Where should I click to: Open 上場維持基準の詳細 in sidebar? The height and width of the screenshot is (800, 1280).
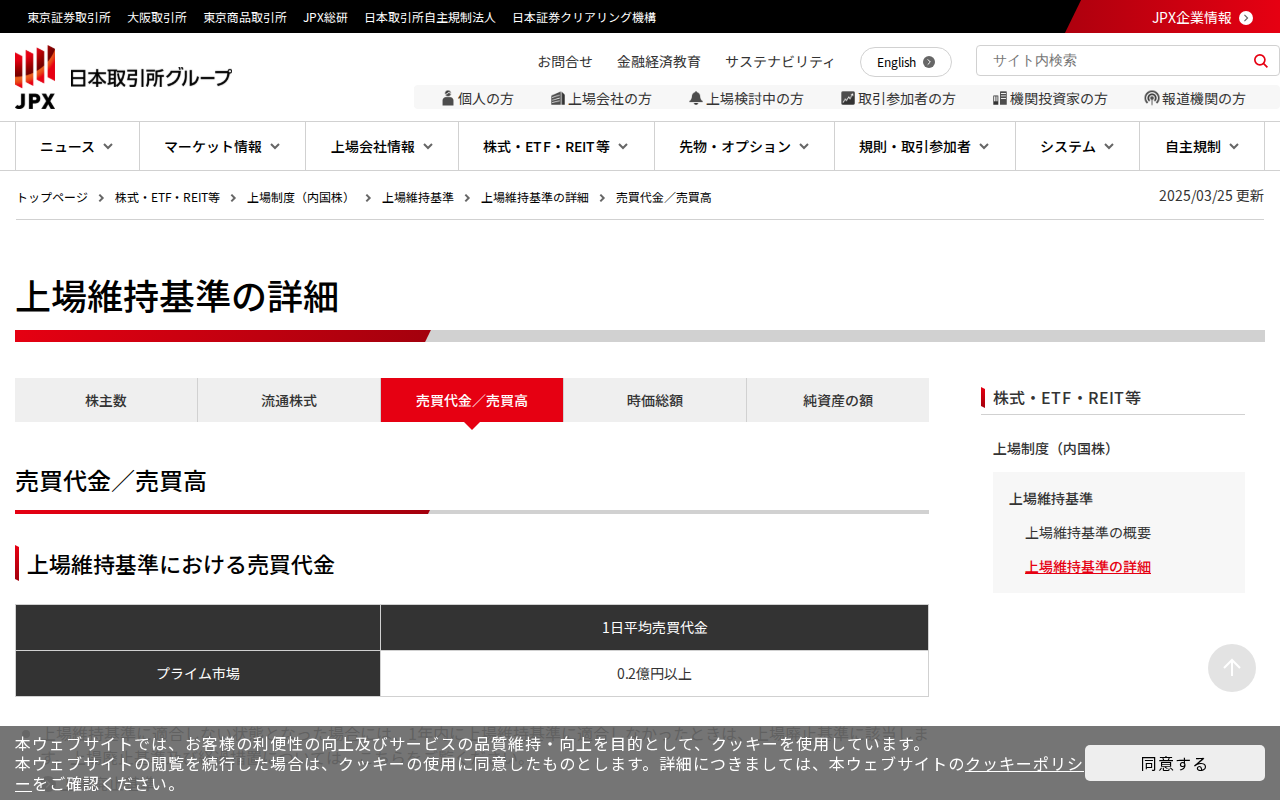[1088, 567]
